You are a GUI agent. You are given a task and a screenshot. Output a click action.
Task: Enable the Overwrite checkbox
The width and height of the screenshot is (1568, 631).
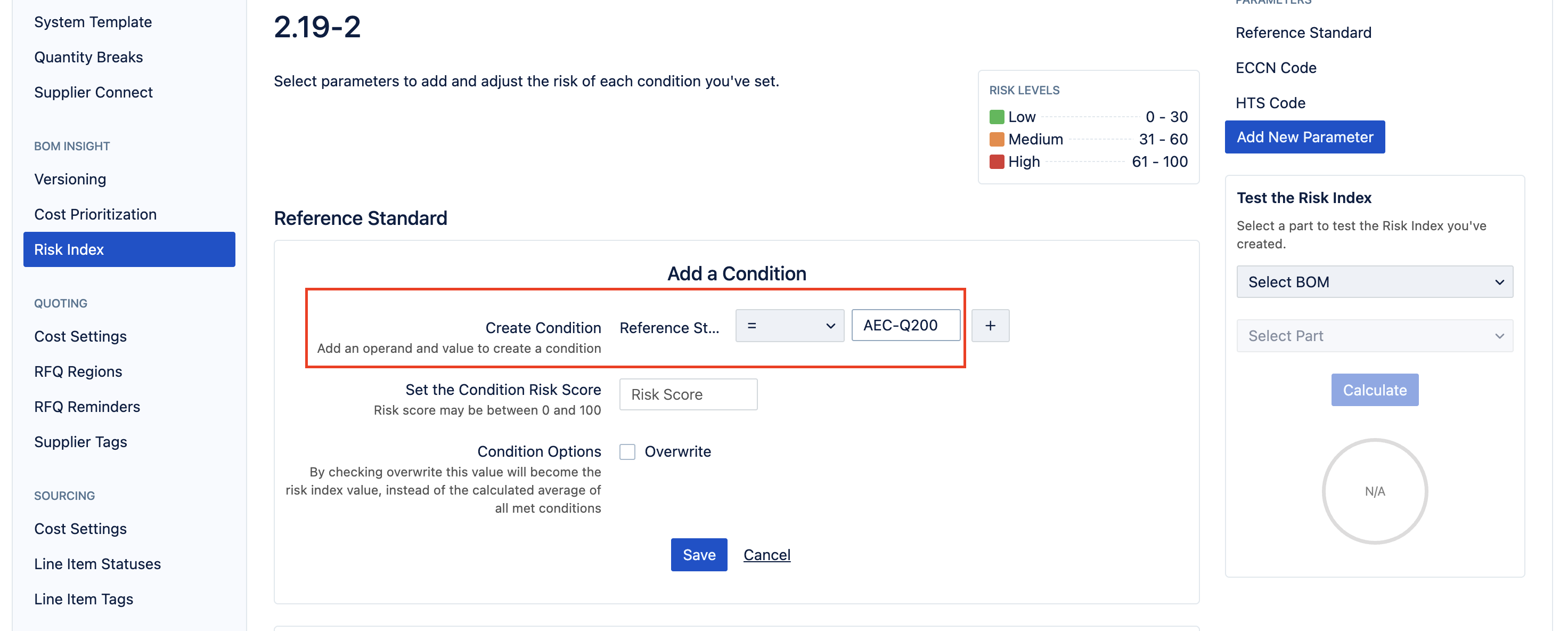[x=627, y=451]
